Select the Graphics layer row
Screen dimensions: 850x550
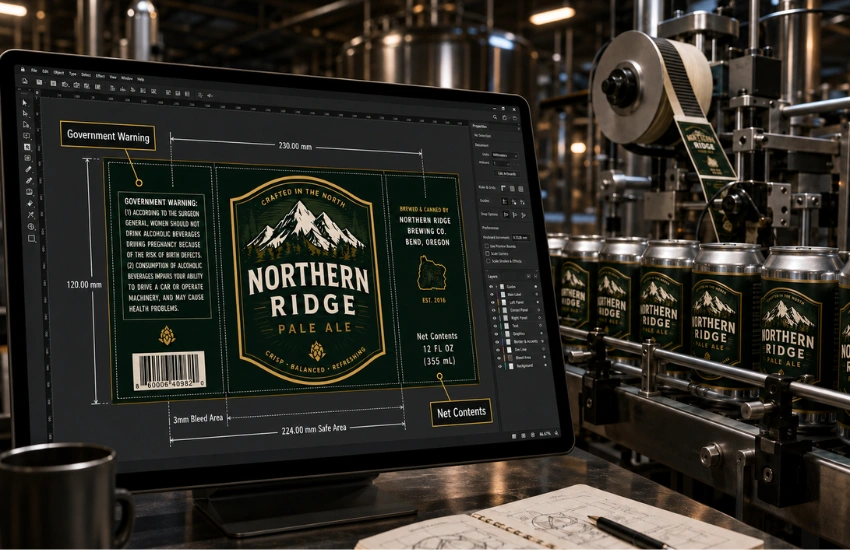[x=517, y=334]
